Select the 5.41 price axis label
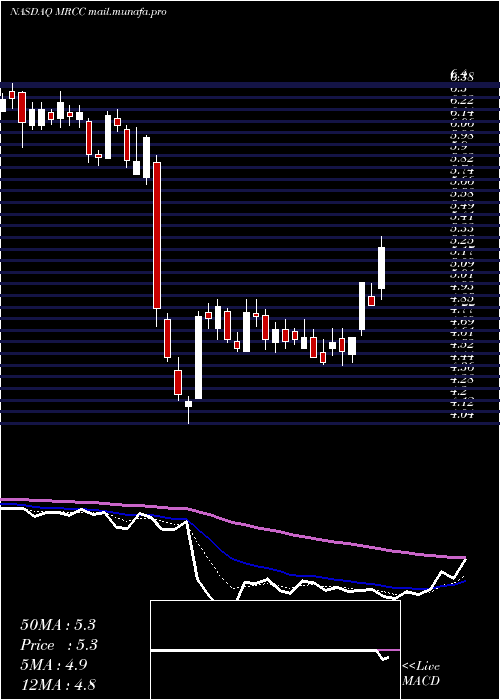This screenshot has height=700, width=500. click(462, 218)
